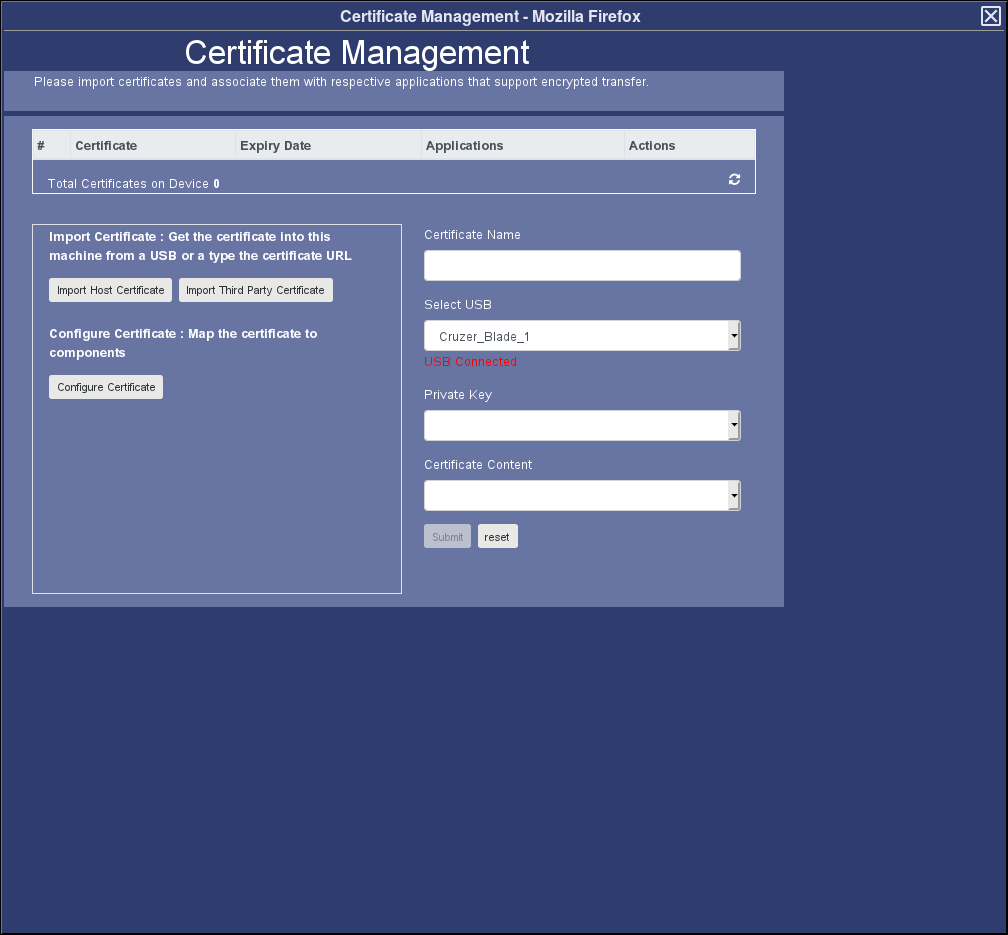Focus the Certificate Name text field
The height and width of the screenshot is (935, 1008).
(582, 266)
